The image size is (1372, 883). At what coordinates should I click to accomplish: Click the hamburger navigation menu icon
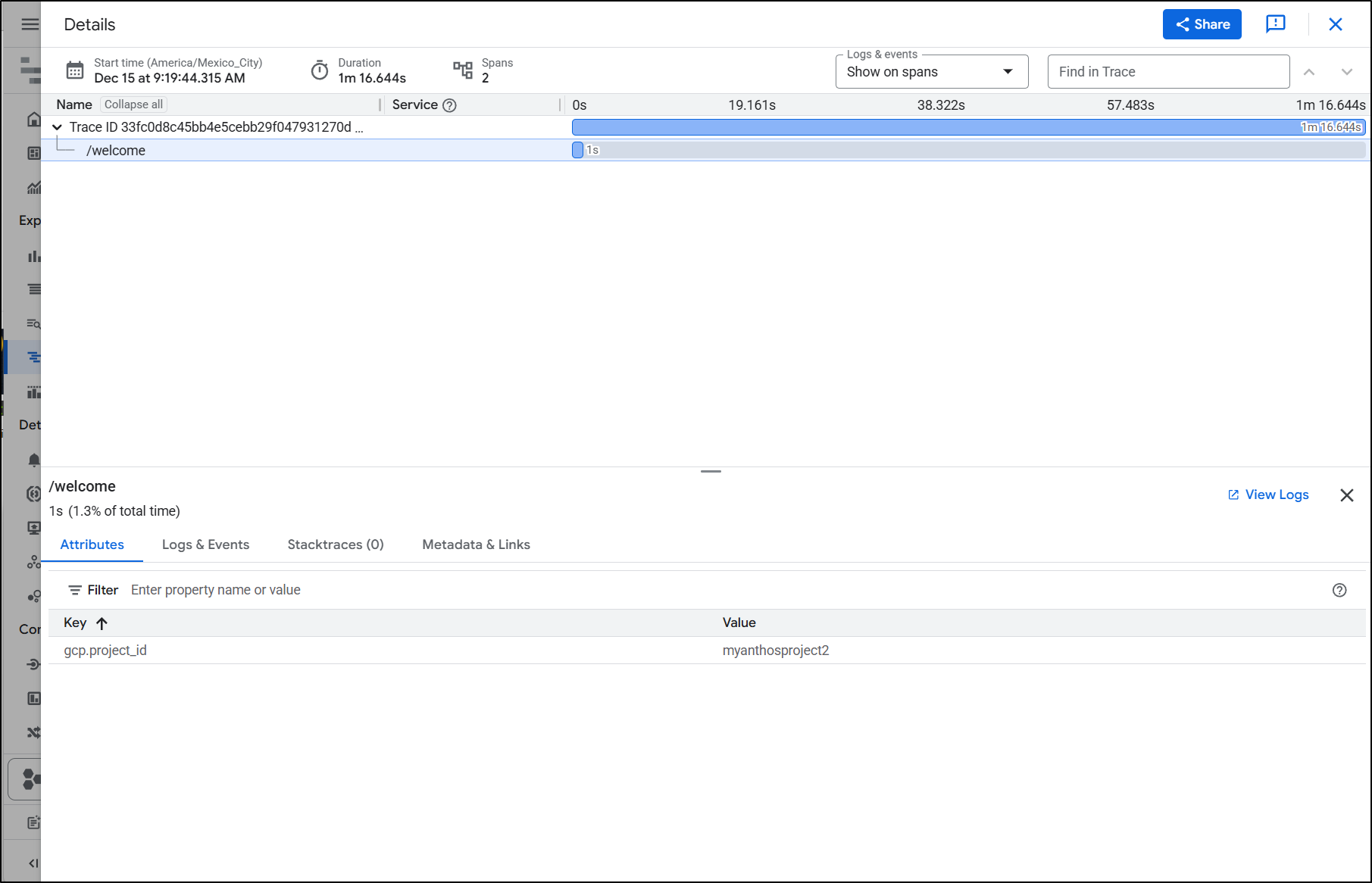pyautogui.click(x=30, y=24)
